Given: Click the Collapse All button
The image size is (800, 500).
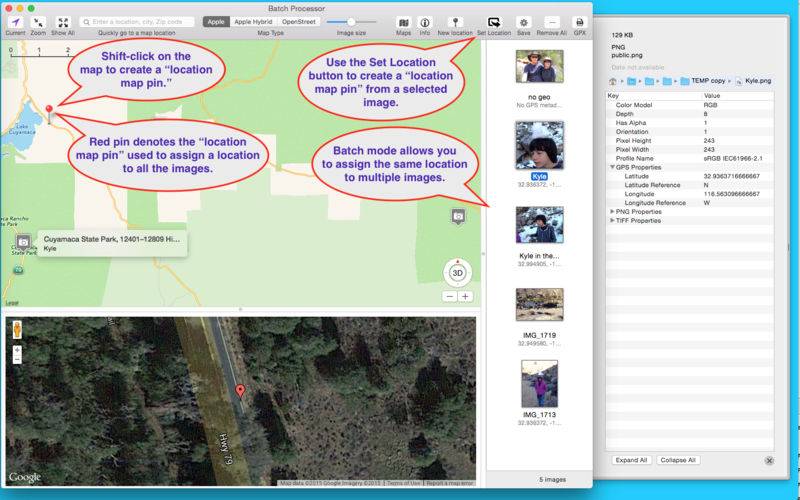Looking at the screenshot, I should pyautogui.click(x=678, y=460).
